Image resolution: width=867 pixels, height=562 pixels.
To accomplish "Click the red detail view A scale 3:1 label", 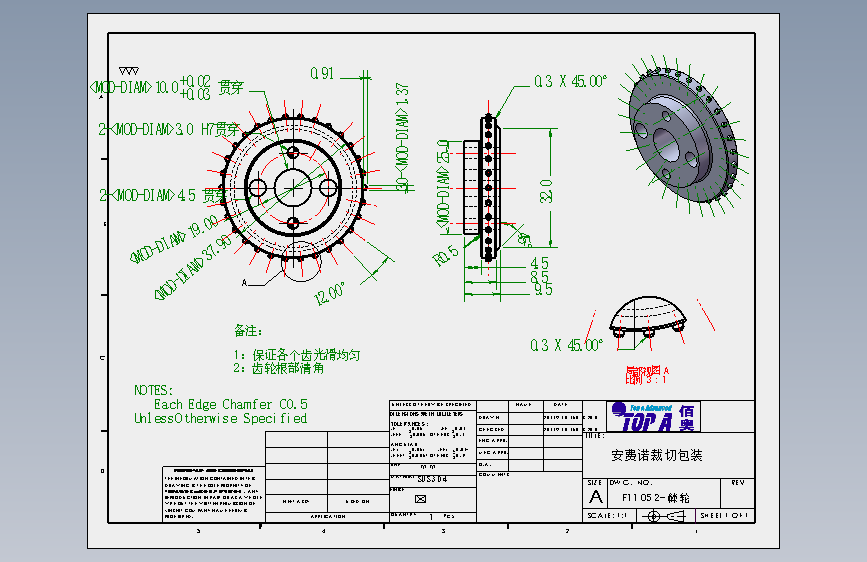I will 647,374.
